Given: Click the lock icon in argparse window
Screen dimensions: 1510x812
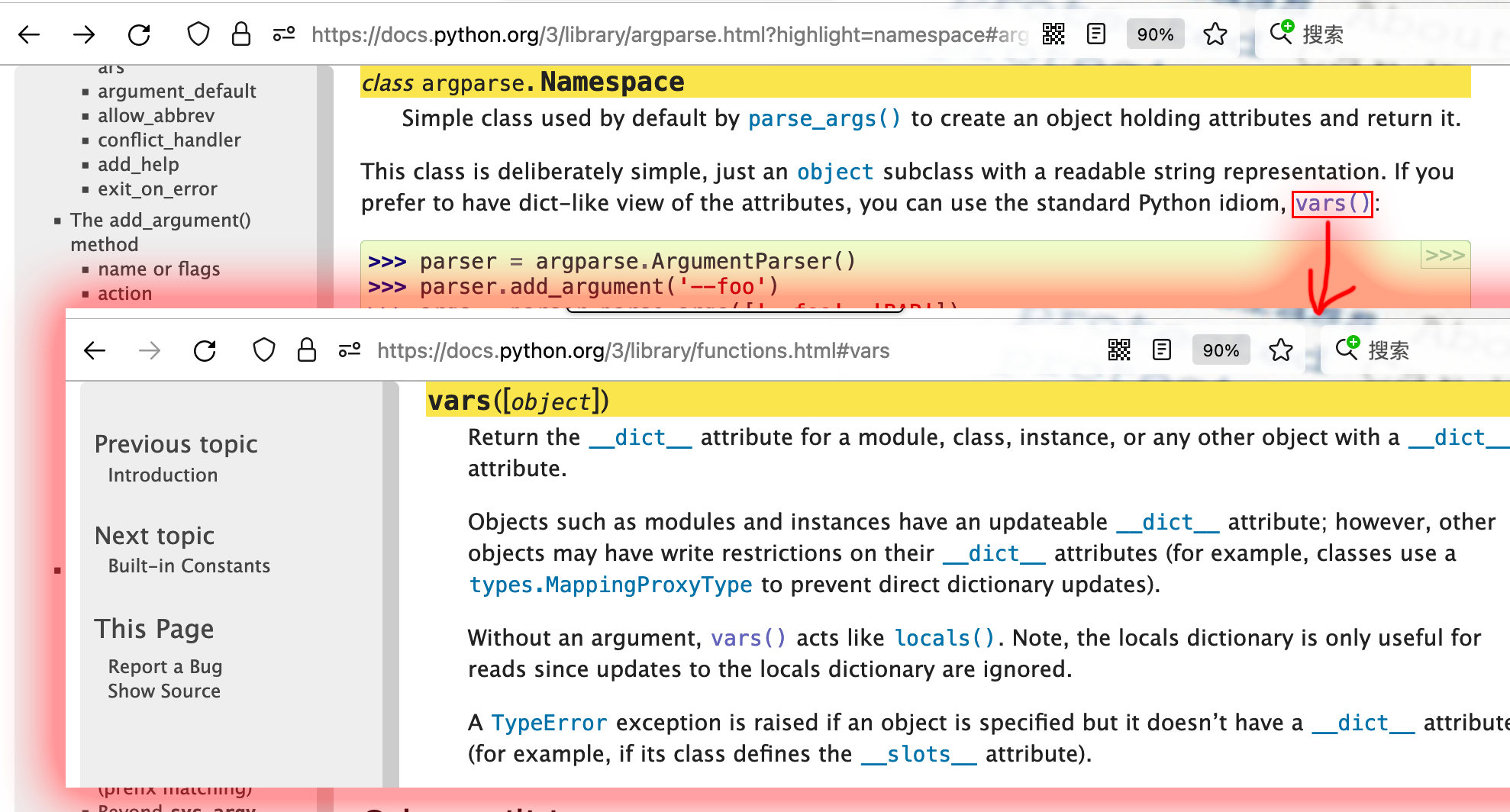Looking at the screenshot, I should coord(241,34).
